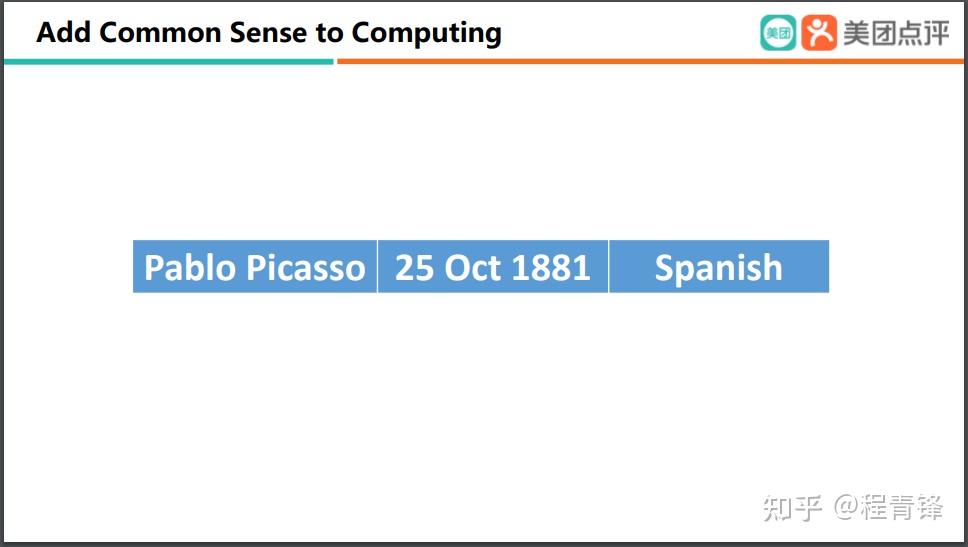Viewport: 968px width, 547px height.
Task: Click the teal underline below the title
Action: [x=169, y=62]
